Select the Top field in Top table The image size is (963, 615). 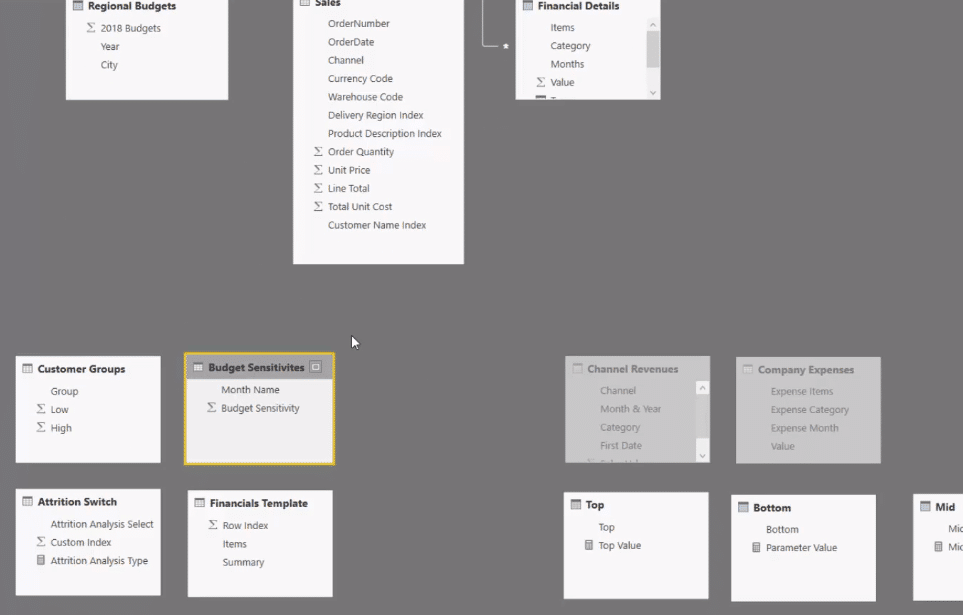(606, 527)
